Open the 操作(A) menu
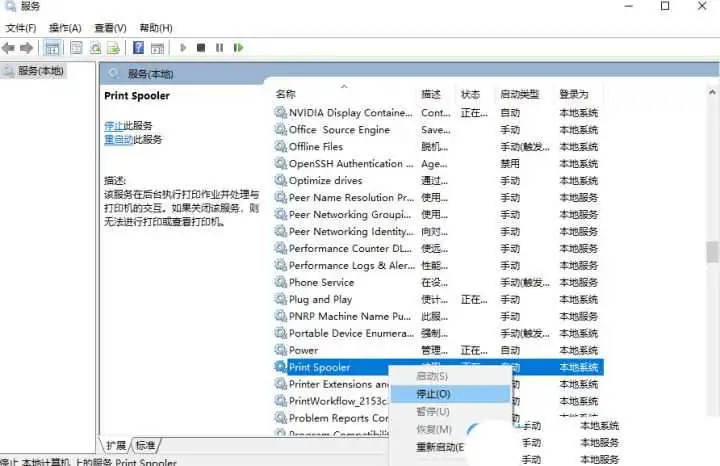 coord(65,28)
